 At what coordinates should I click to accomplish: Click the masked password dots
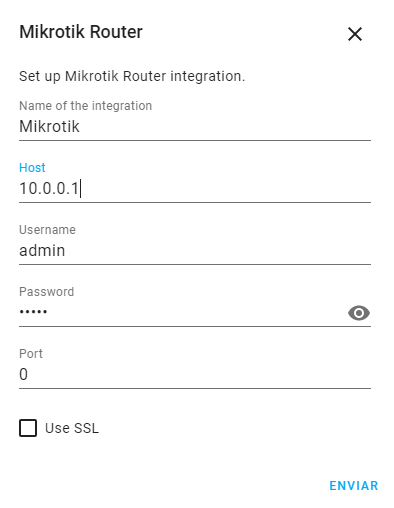click(33, 312)
